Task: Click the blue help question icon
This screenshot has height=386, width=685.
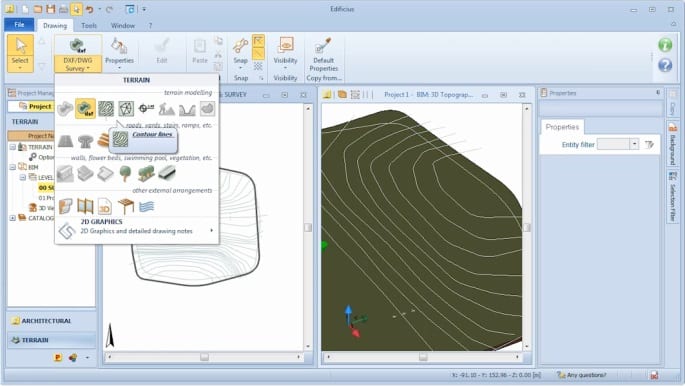Action: (665, 65)
